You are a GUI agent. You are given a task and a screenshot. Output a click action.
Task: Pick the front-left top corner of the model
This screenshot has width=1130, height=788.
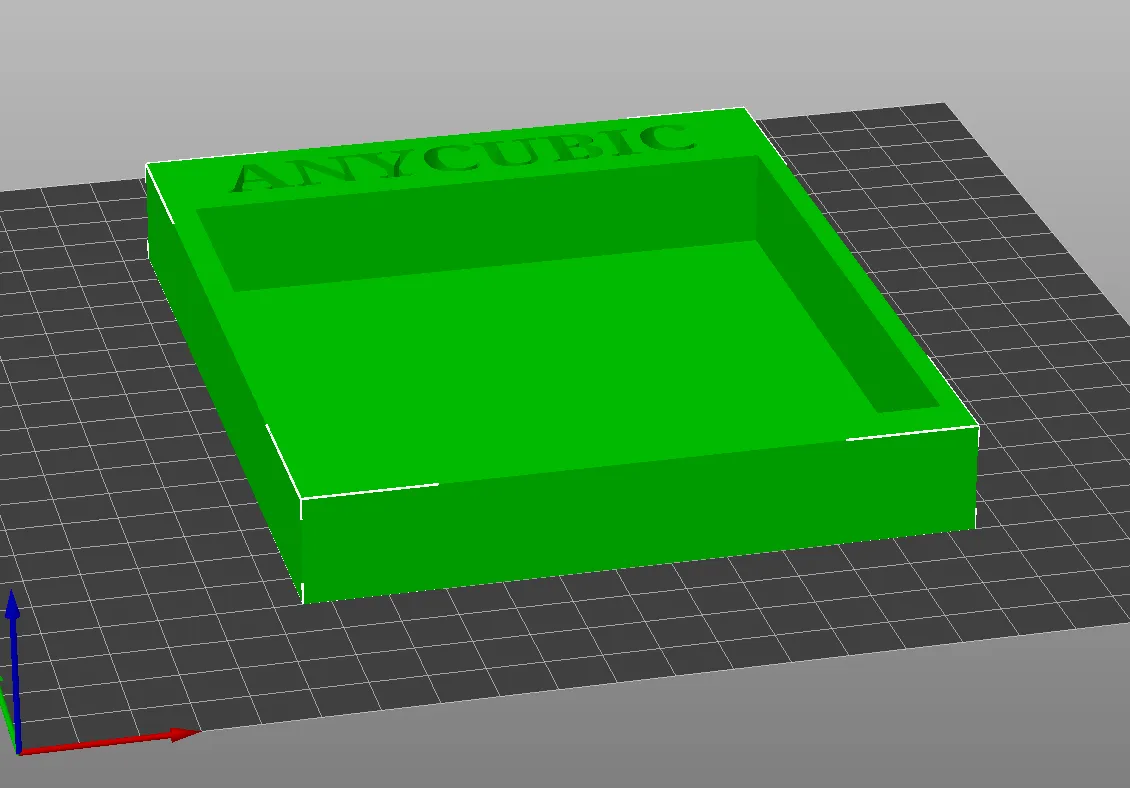tap(301, 498)
